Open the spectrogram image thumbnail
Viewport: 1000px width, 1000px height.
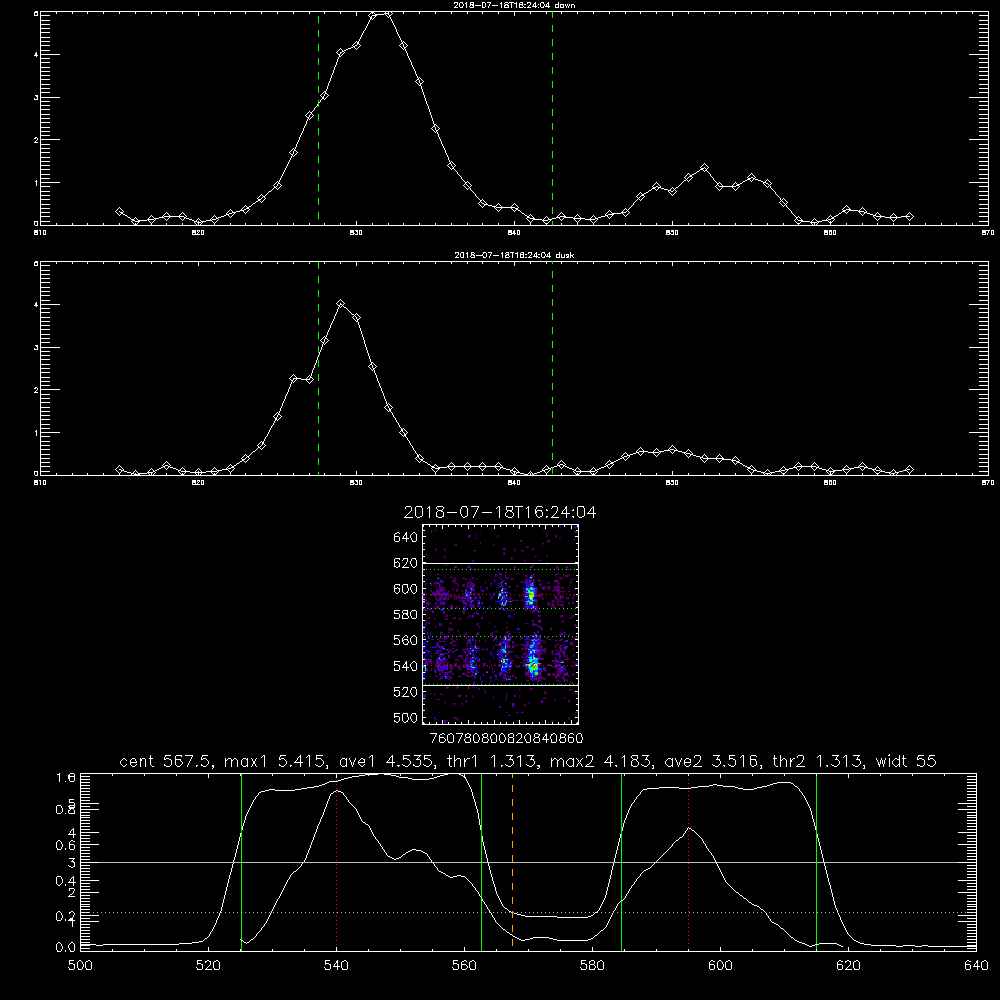coord(501,624)
